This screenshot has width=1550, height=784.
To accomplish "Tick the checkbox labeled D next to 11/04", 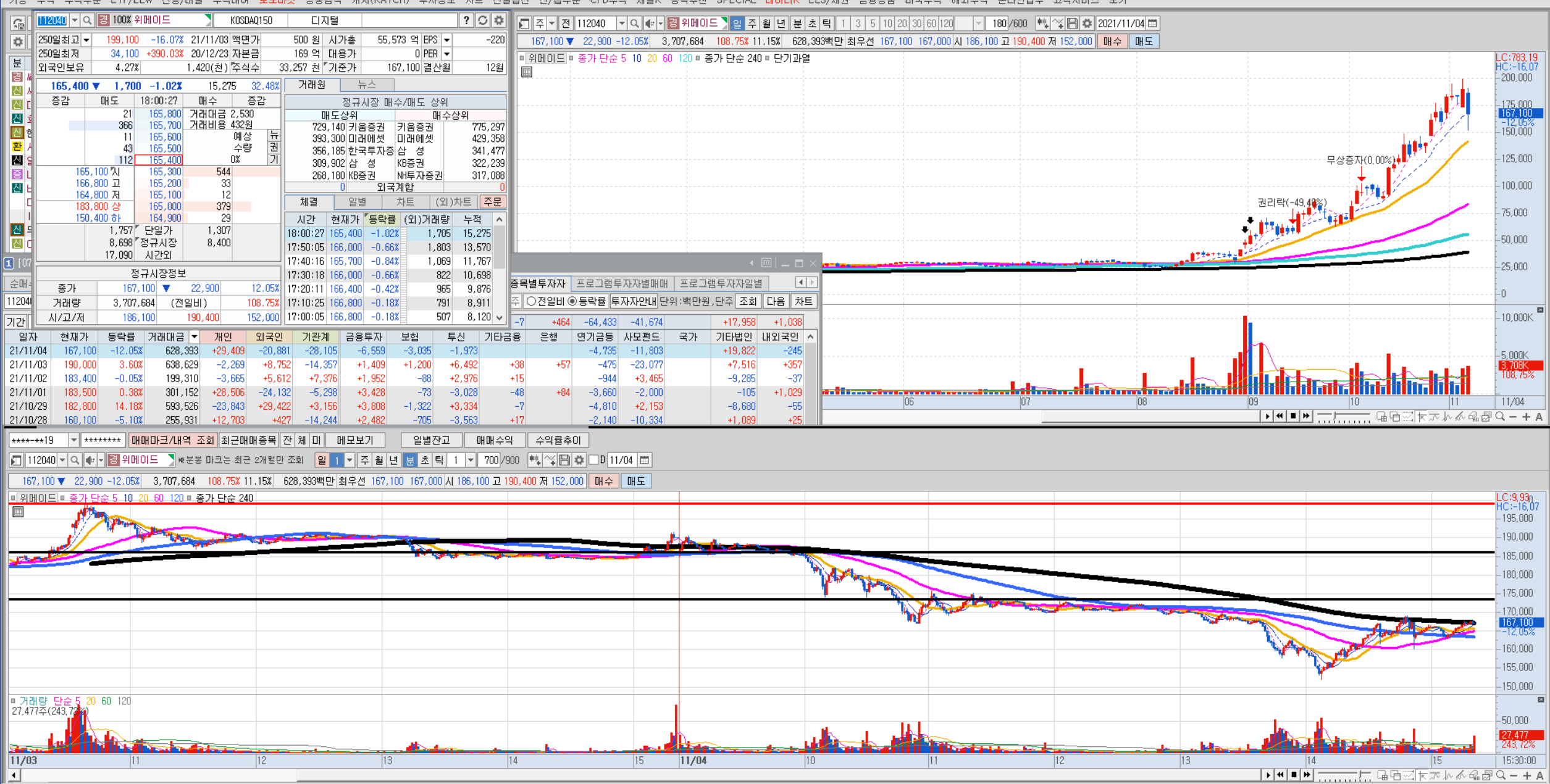I will (593, 460).
